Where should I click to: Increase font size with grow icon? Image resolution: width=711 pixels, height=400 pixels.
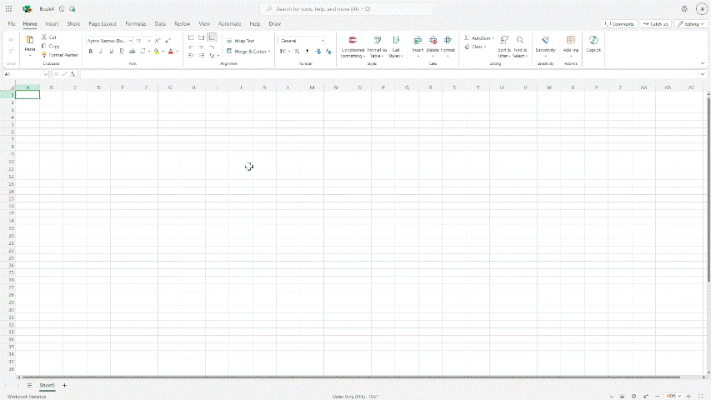(158, 41)
